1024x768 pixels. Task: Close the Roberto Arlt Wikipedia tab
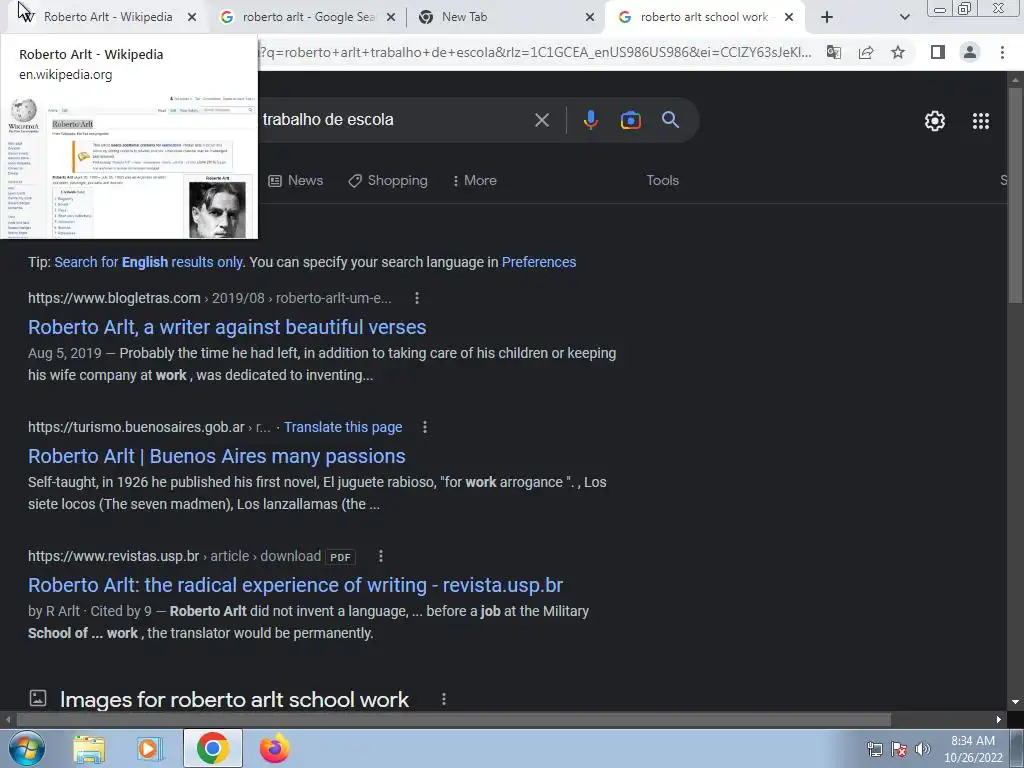(192, 17)
